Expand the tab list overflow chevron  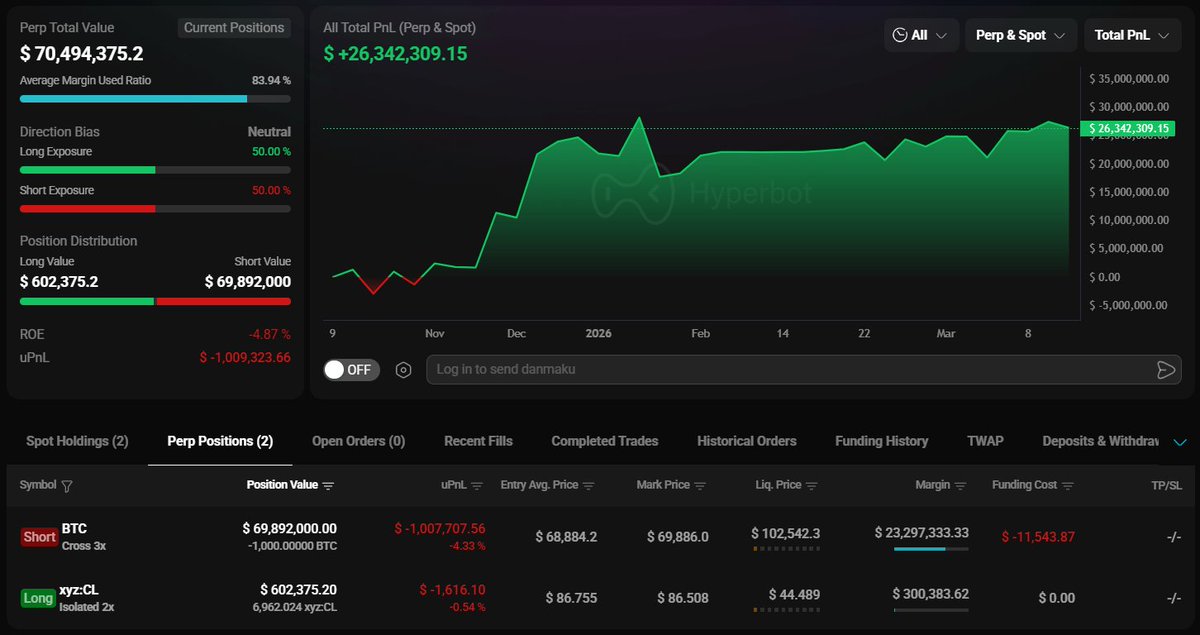tap(1180, 442)
